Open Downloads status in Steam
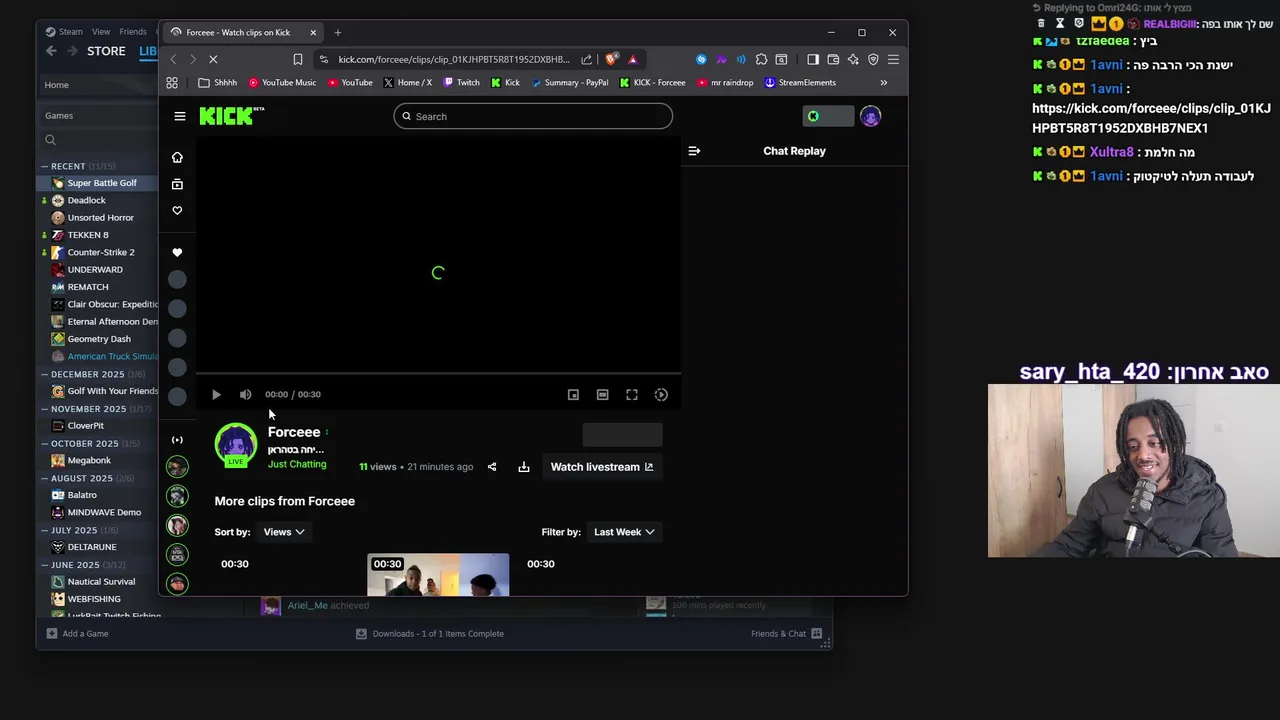This screenshot has height=720, width=1280. coord(430,633)
